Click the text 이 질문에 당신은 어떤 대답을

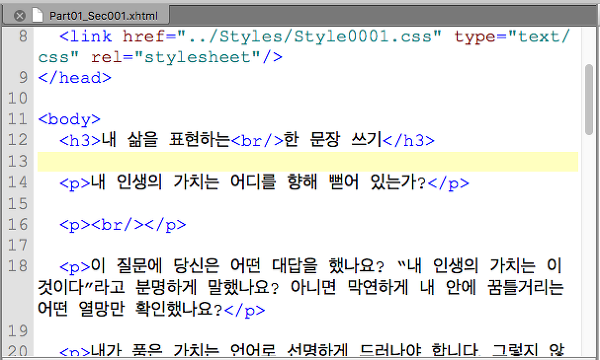click(204, 265)
